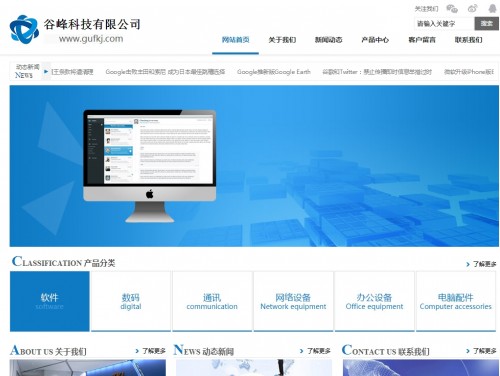Click the iMac monitor banner image
500x376 pixels.
(x=150, y=166)
